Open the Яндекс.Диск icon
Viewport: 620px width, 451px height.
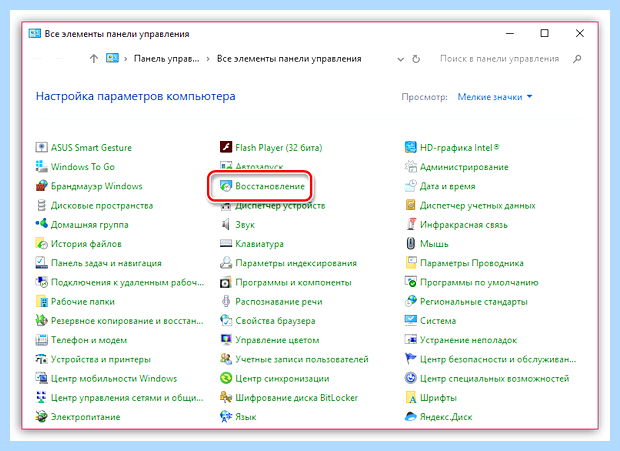(x=411, y=417)
